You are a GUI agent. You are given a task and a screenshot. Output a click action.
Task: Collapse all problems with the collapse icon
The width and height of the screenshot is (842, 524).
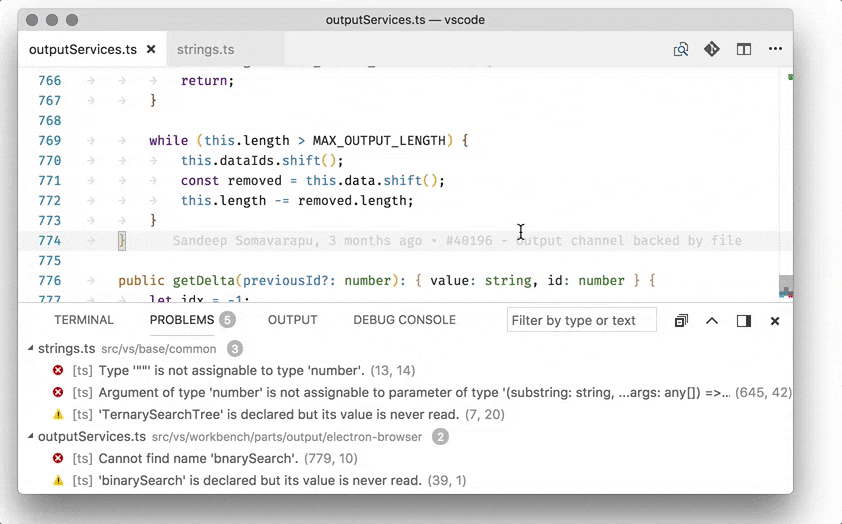[681, 321]
